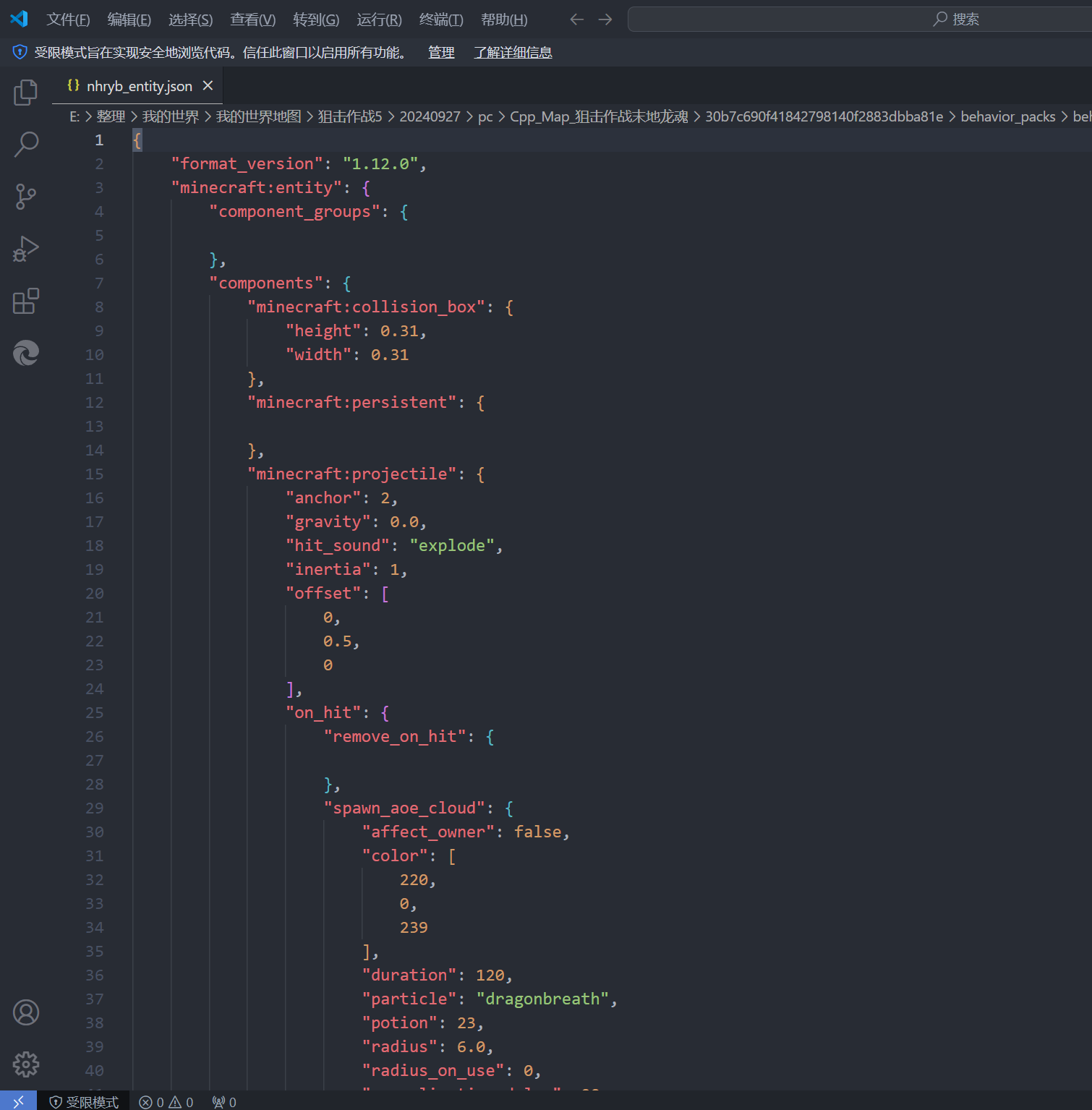Open the Accounts menu icon
The image size is (1092, 1110).
tap(26, 1012)
